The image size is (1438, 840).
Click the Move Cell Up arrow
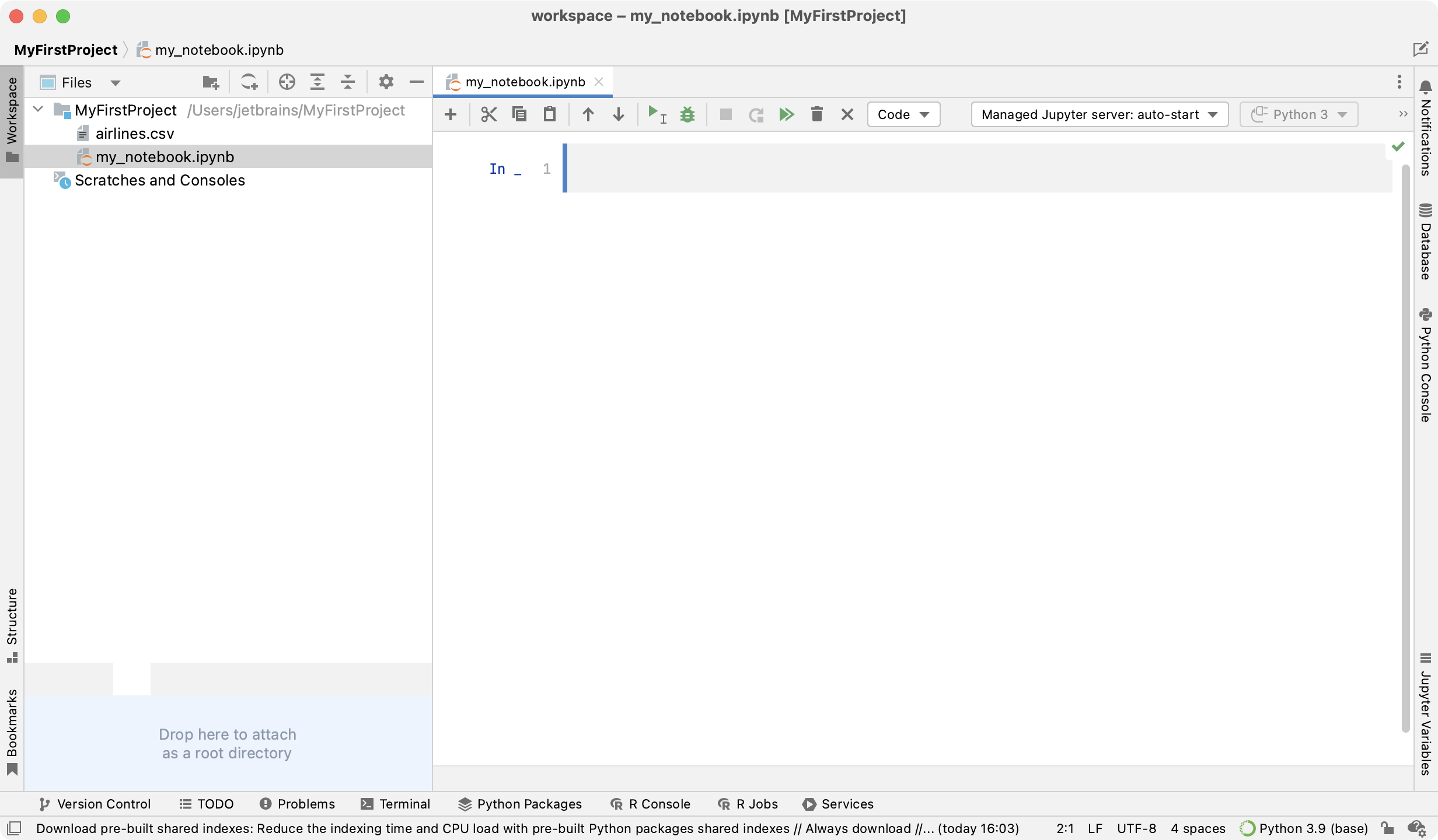coord(588,114)
